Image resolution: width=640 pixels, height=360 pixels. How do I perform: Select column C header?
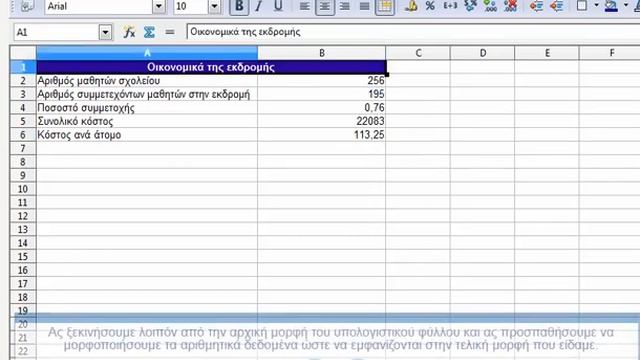418,53
